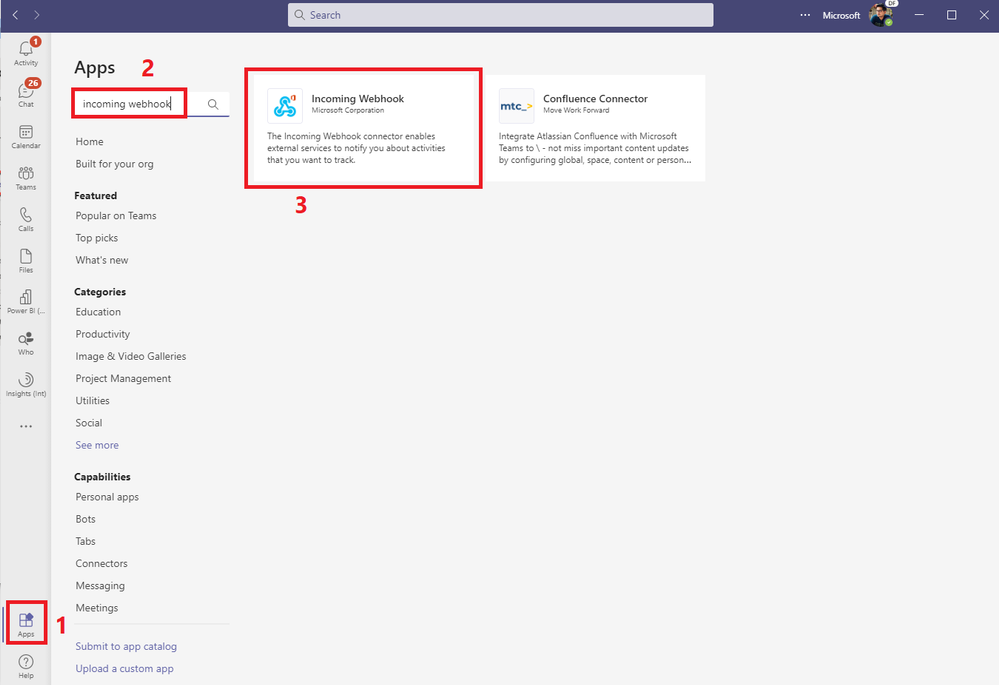Focus the top Search bar
The image size is (999, 685).
pyautogui.click(x=500, y=15)
